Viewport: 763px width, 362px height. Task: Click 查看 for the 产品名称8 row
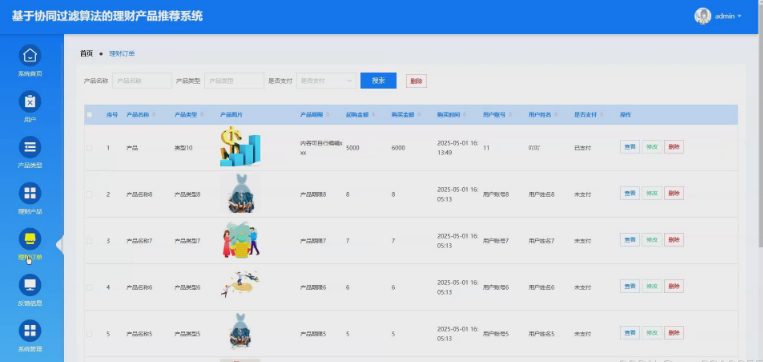click(x=630, y=193)
